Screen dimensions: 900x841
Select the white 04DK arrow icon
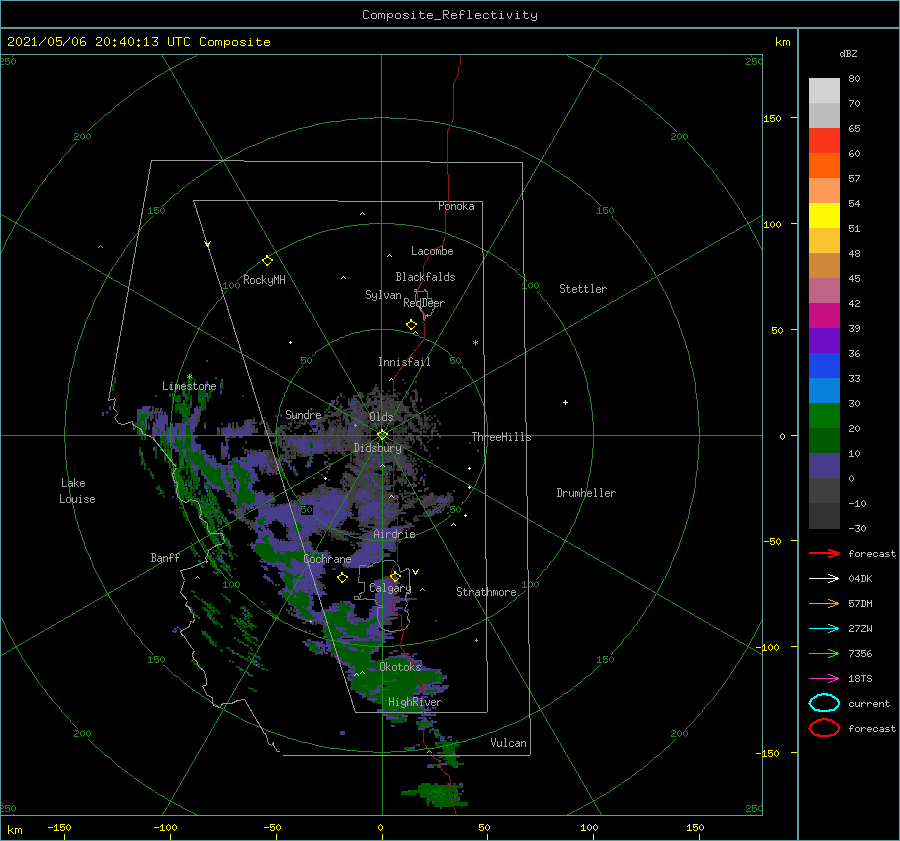click(x=824, y=578)
